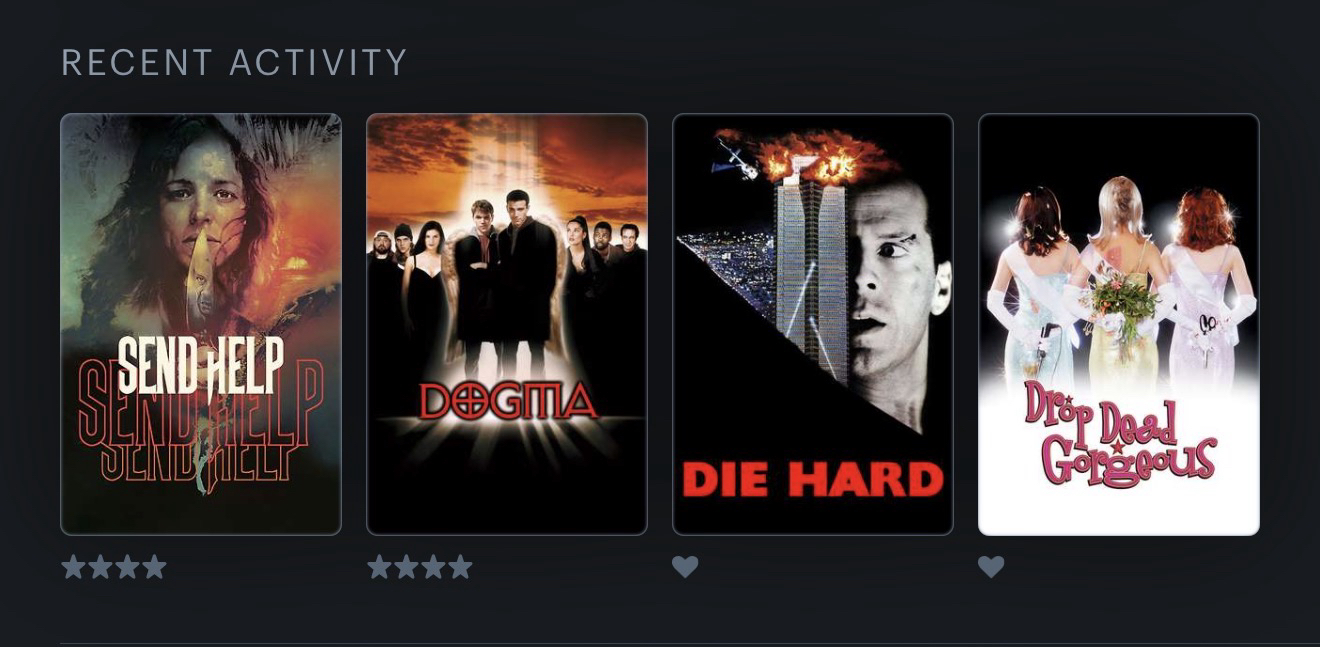1320x647 pixels.
Task: Click the fourth star under Send Help
Action: (154, 567)
